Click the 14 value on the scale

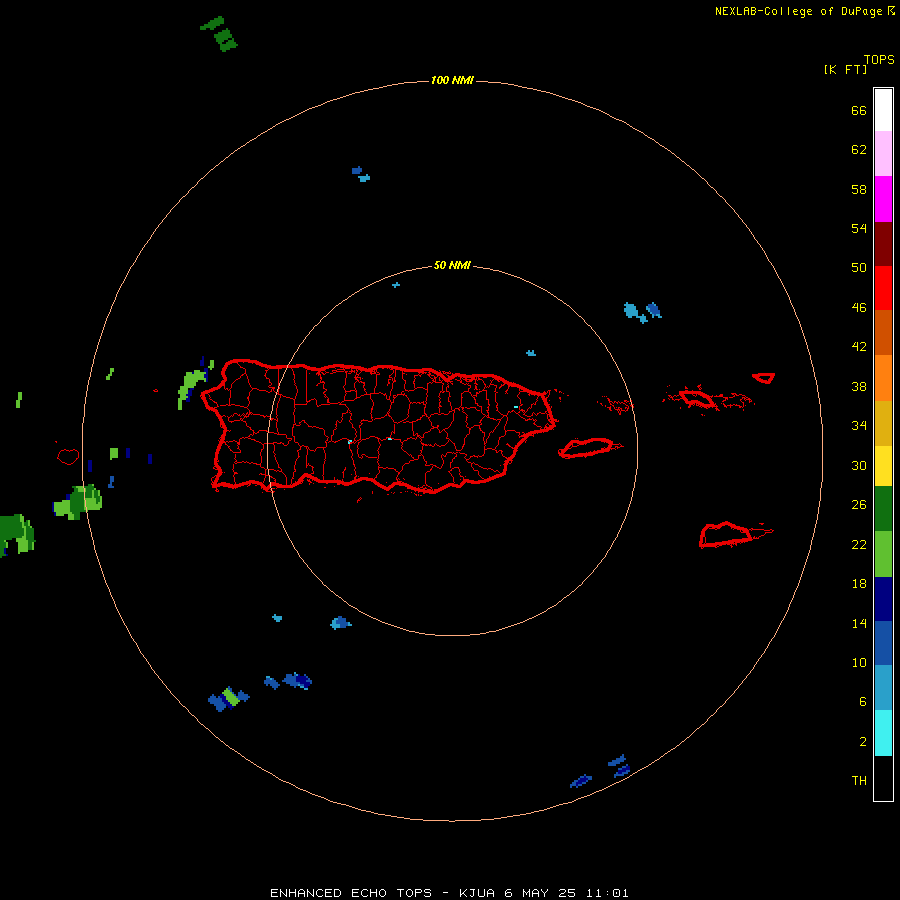pyautogui.click(x=859, y=623)
